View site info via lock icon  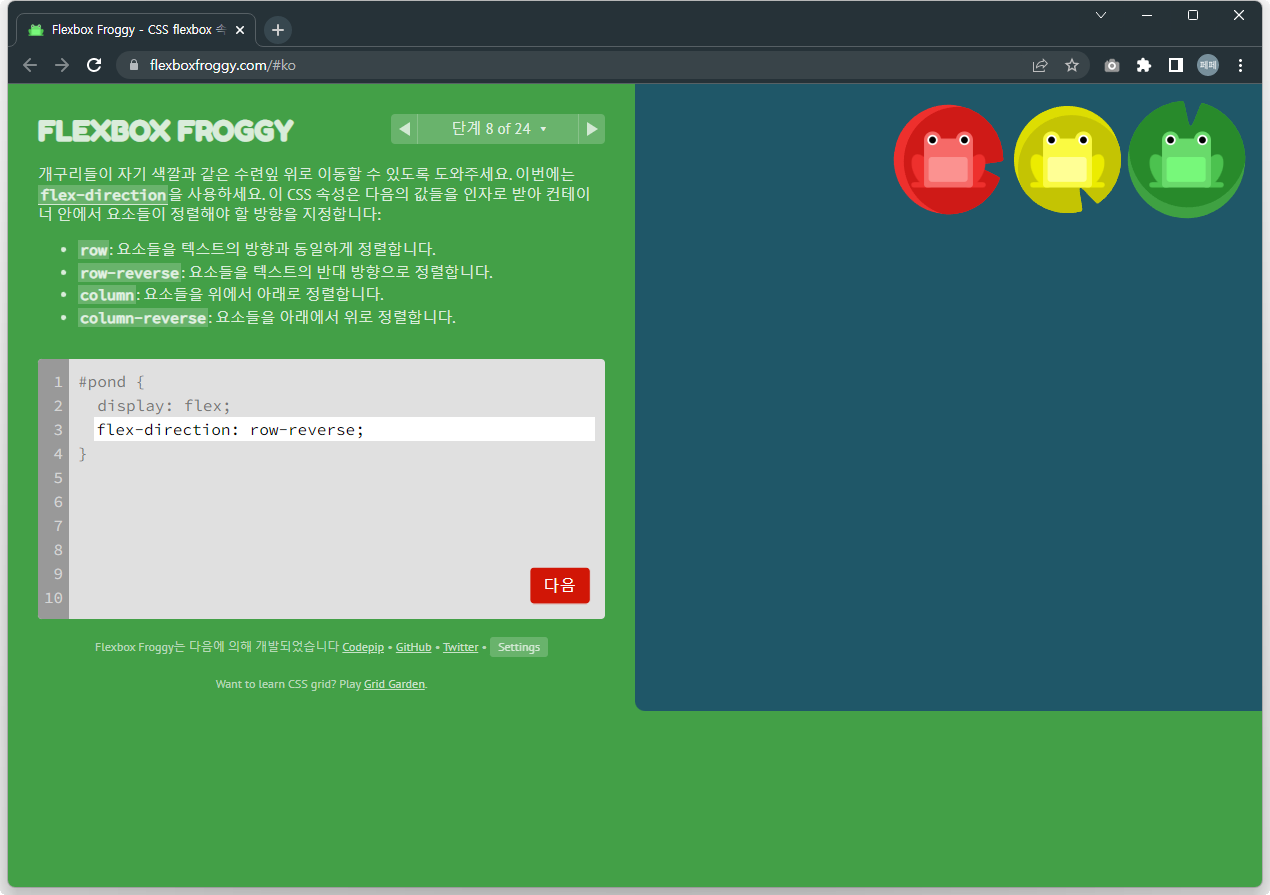[x=133, y=65]
